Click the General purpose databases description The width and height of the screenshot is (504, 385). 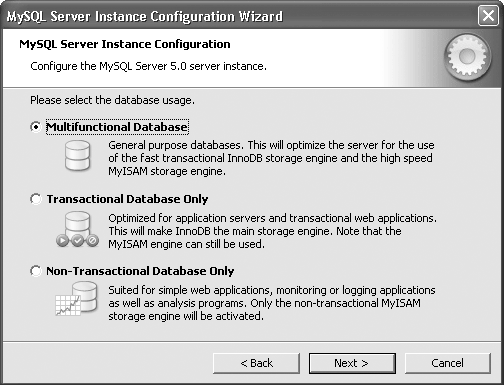coord(271,158)
